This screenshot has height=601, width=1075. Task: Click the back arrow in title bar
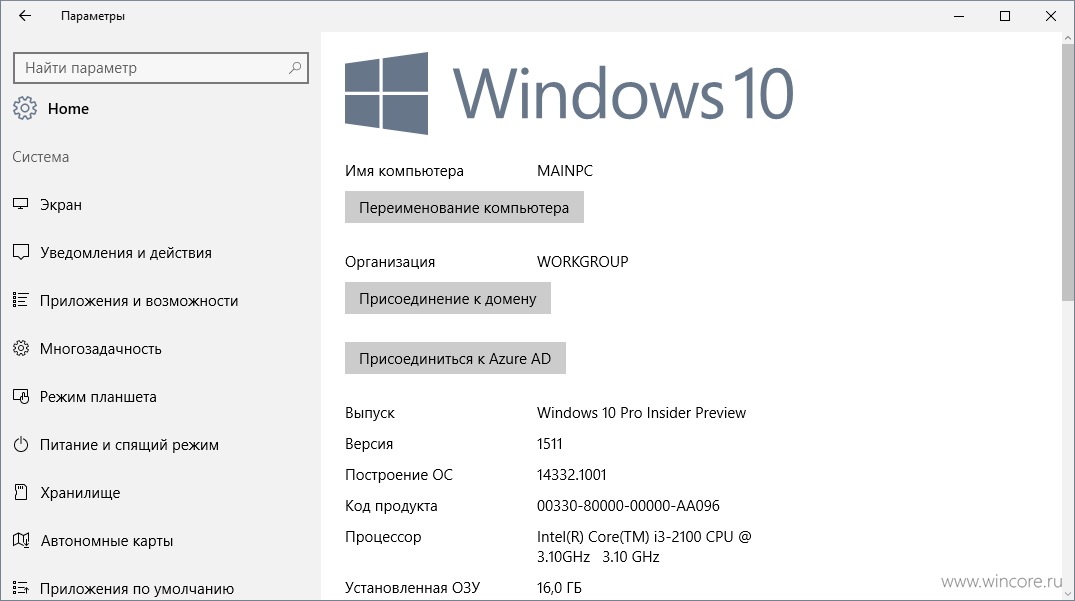25,16
